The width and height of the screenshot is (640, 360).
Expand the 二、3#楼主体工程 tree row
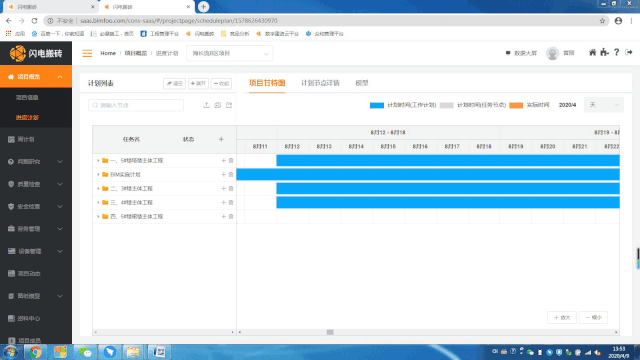point(98,189)
